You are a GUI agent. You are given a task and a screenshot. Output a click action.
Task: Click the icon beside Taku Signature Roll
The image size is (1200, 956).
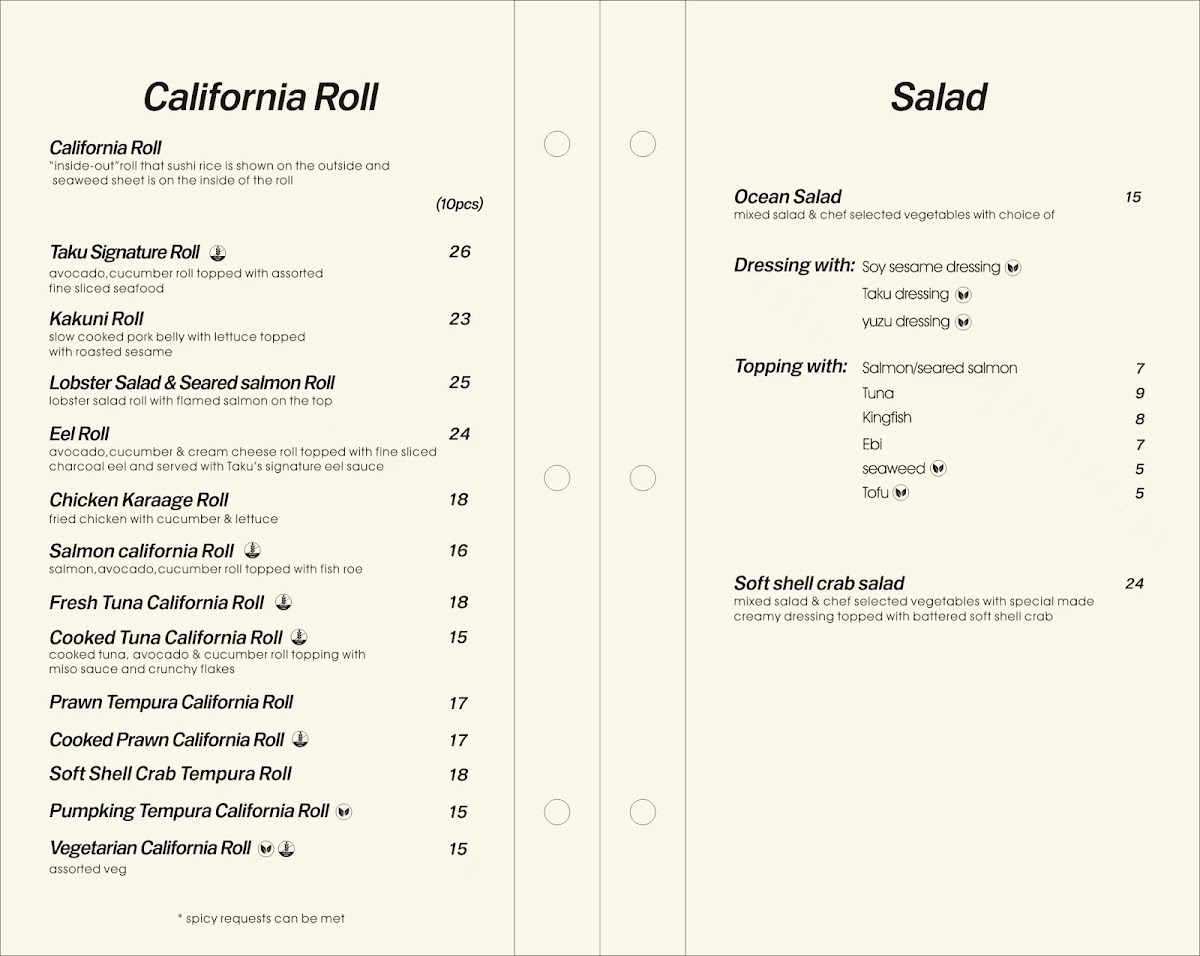tap(220, 252)
